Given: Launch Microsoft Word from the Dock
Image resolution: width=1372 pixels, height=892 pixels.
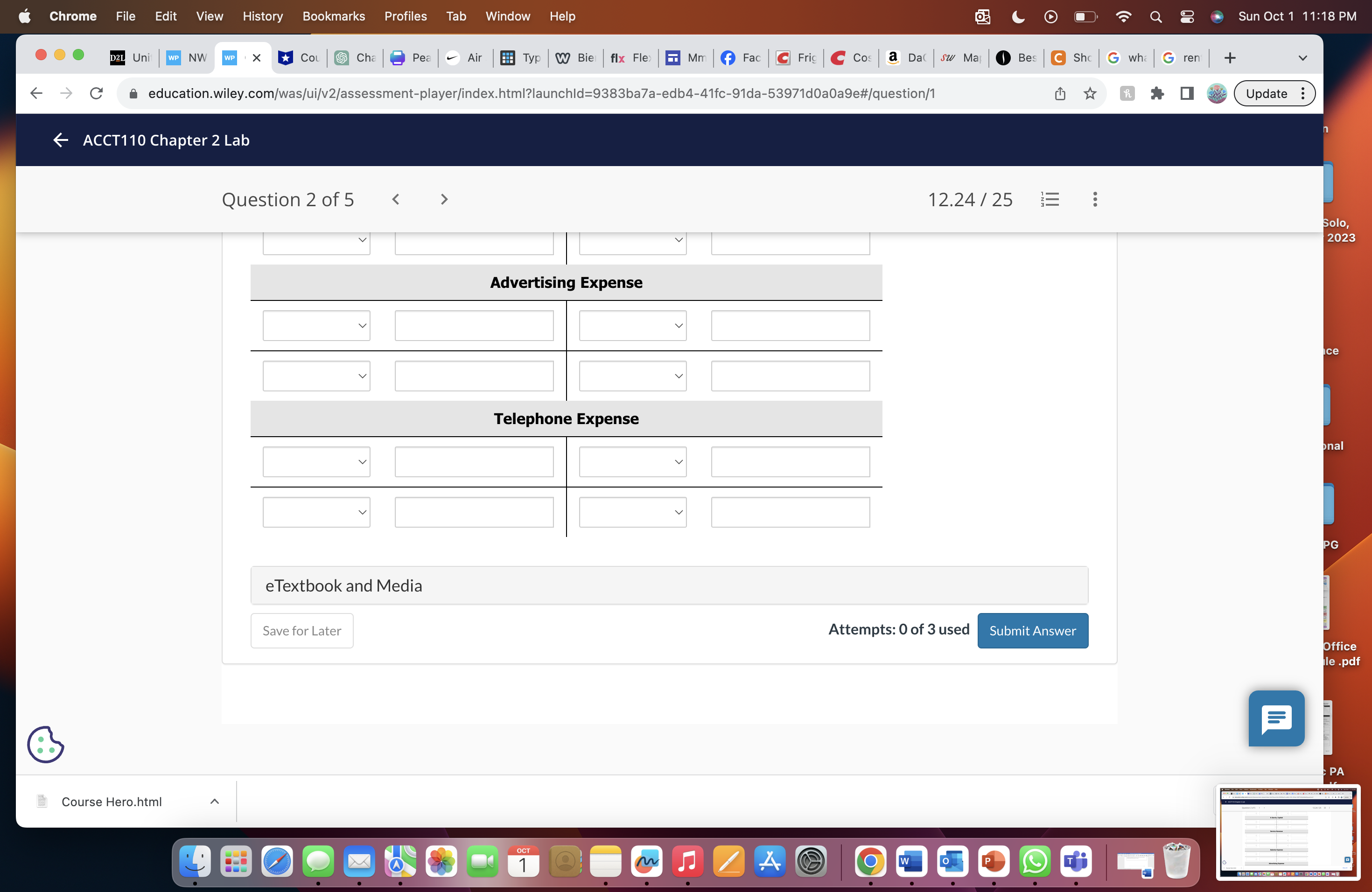Looking at the screenshot, I should click(911, 862).
